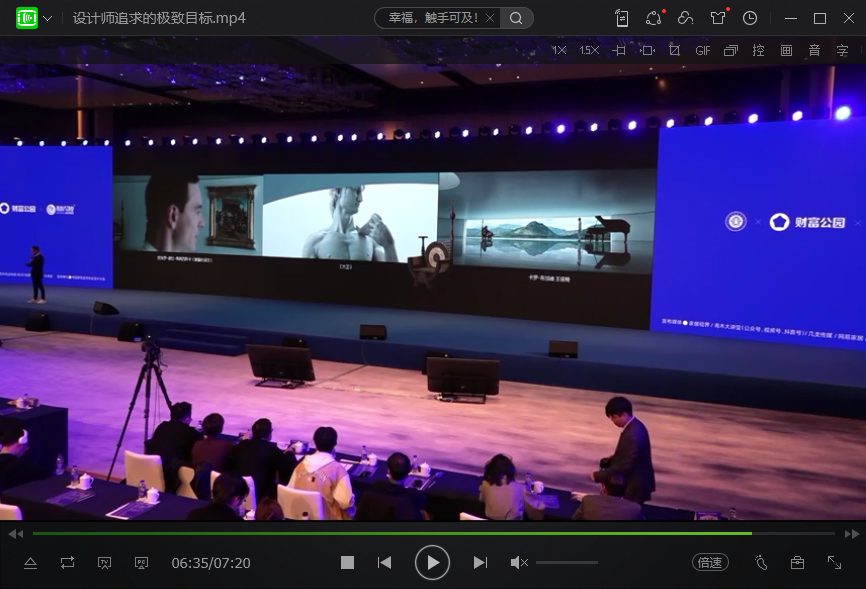Image resolution: width=866 pixels, height=589 pixels.
Task: Expand the main menu arrow beside the logo
Action: (49, 18)
